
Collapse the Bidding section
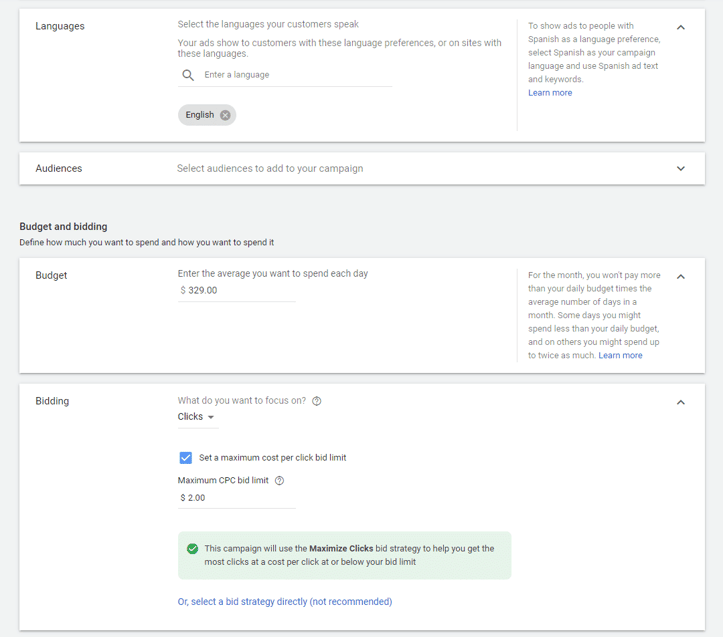coord(681,402)
